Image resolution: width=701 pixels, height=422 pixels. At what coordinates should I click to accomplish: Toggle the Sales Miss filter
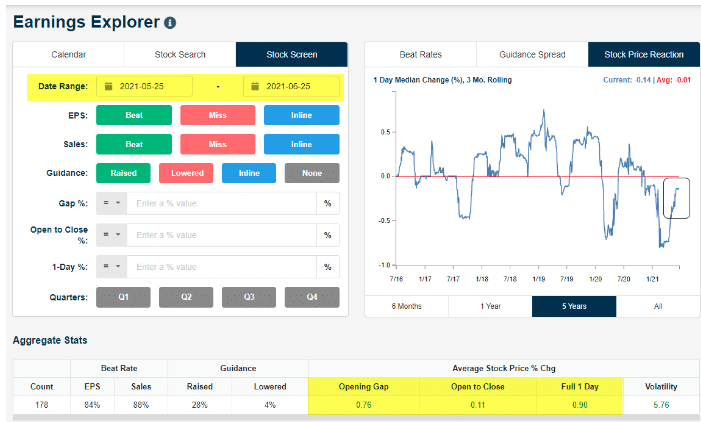[x=217, y=144]
